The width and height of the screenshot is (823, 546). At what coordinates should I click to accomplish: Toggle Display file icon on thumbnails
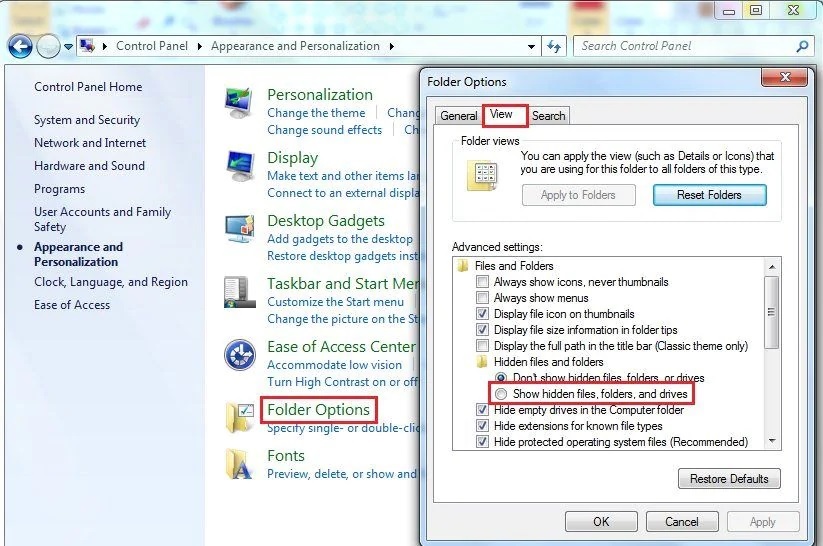click(x=482, y=314)
